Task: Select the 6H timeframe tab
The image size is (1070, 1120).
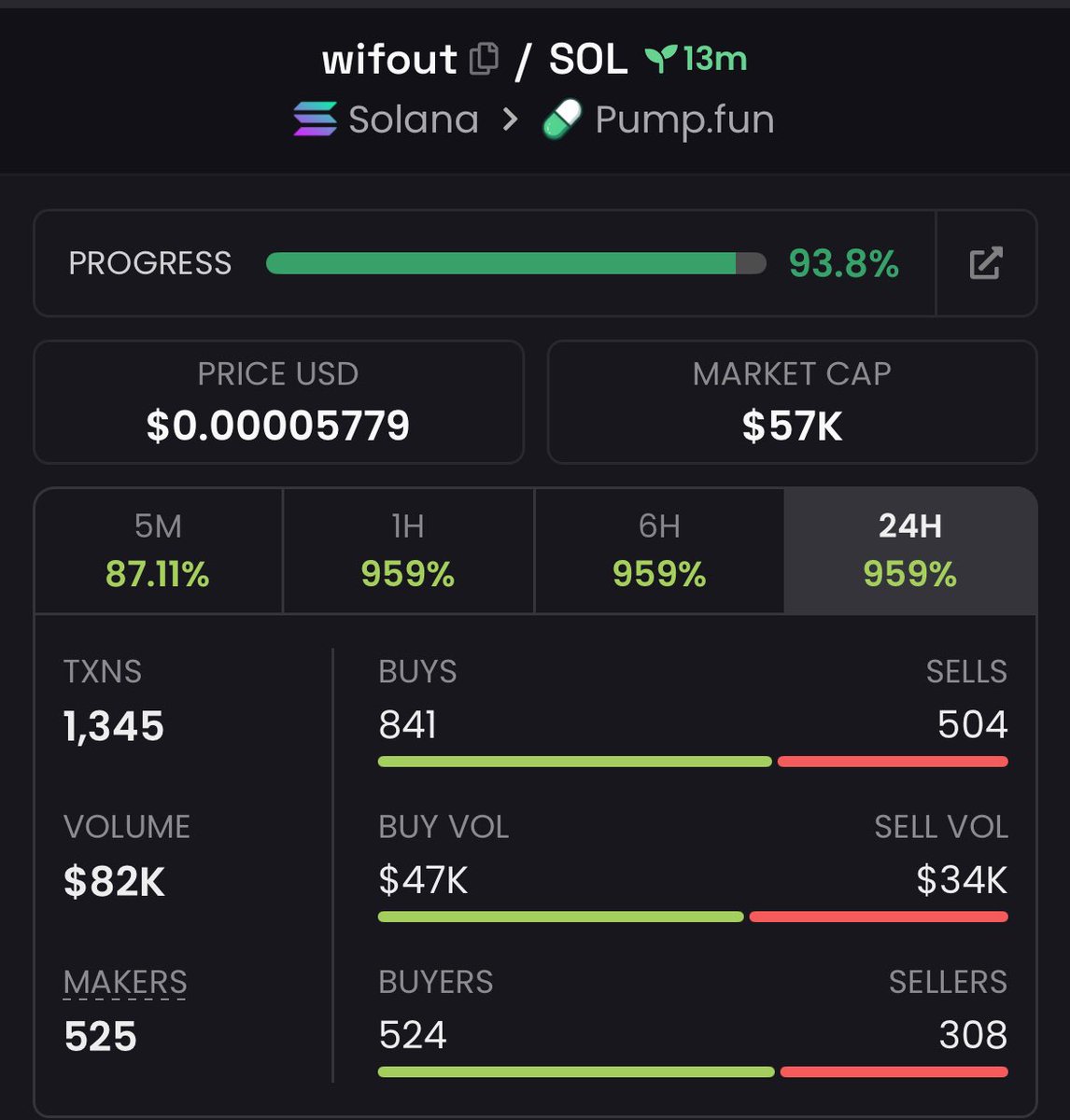Action: tap(659, 551)
